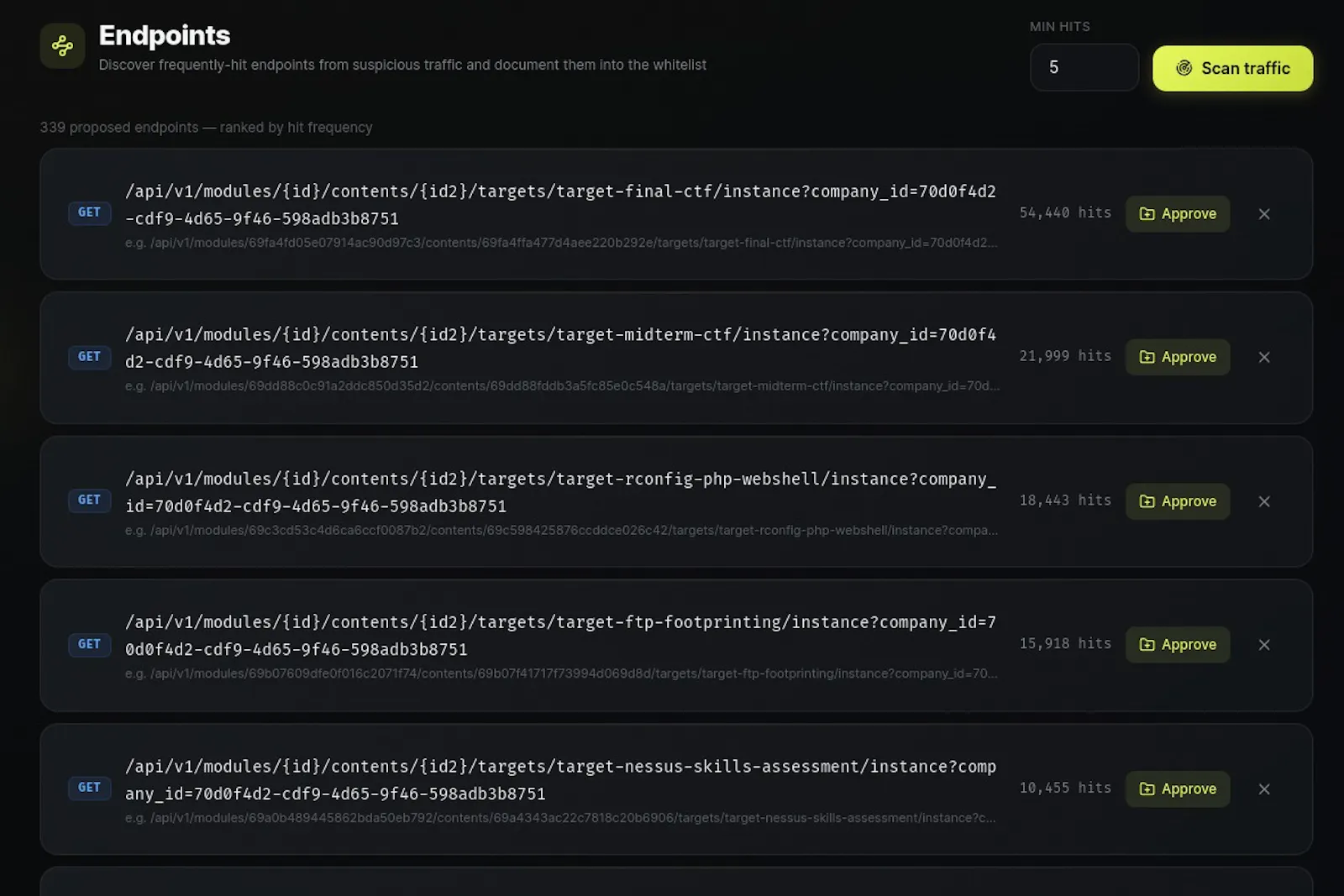Click the target-midterm-ctf endpoint path text
Viewport: 1344px width, 896px height.
click(560, 348)
